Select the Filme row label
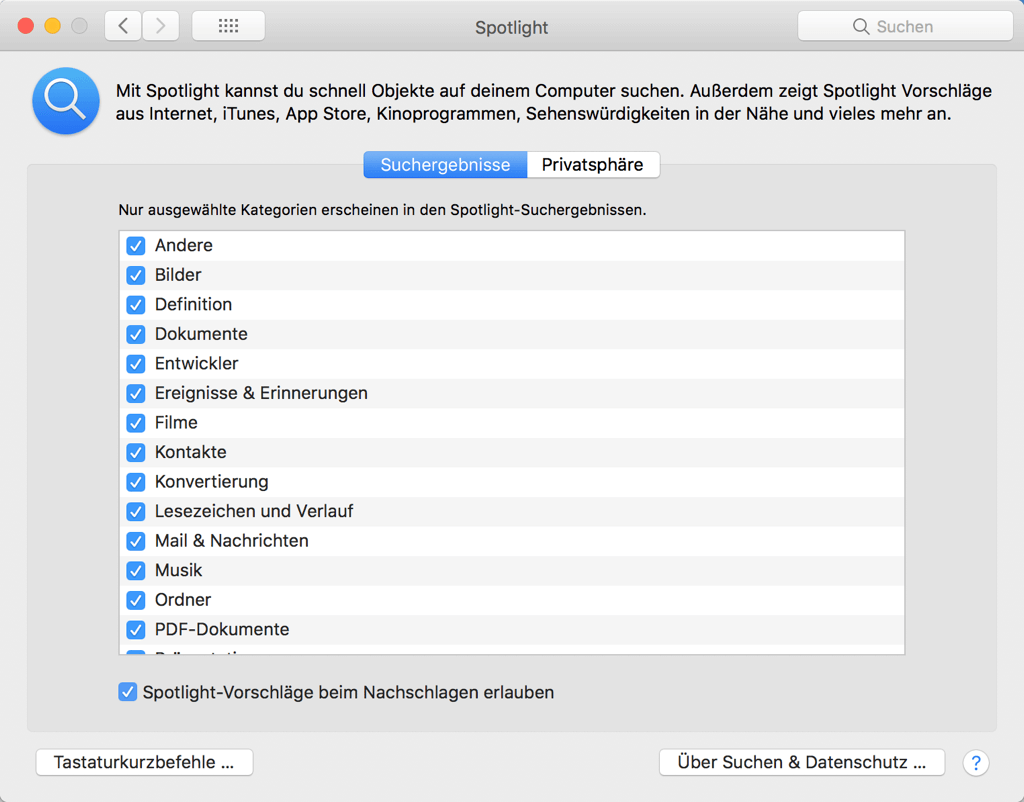1024x802 pixels. pos(176,423)
